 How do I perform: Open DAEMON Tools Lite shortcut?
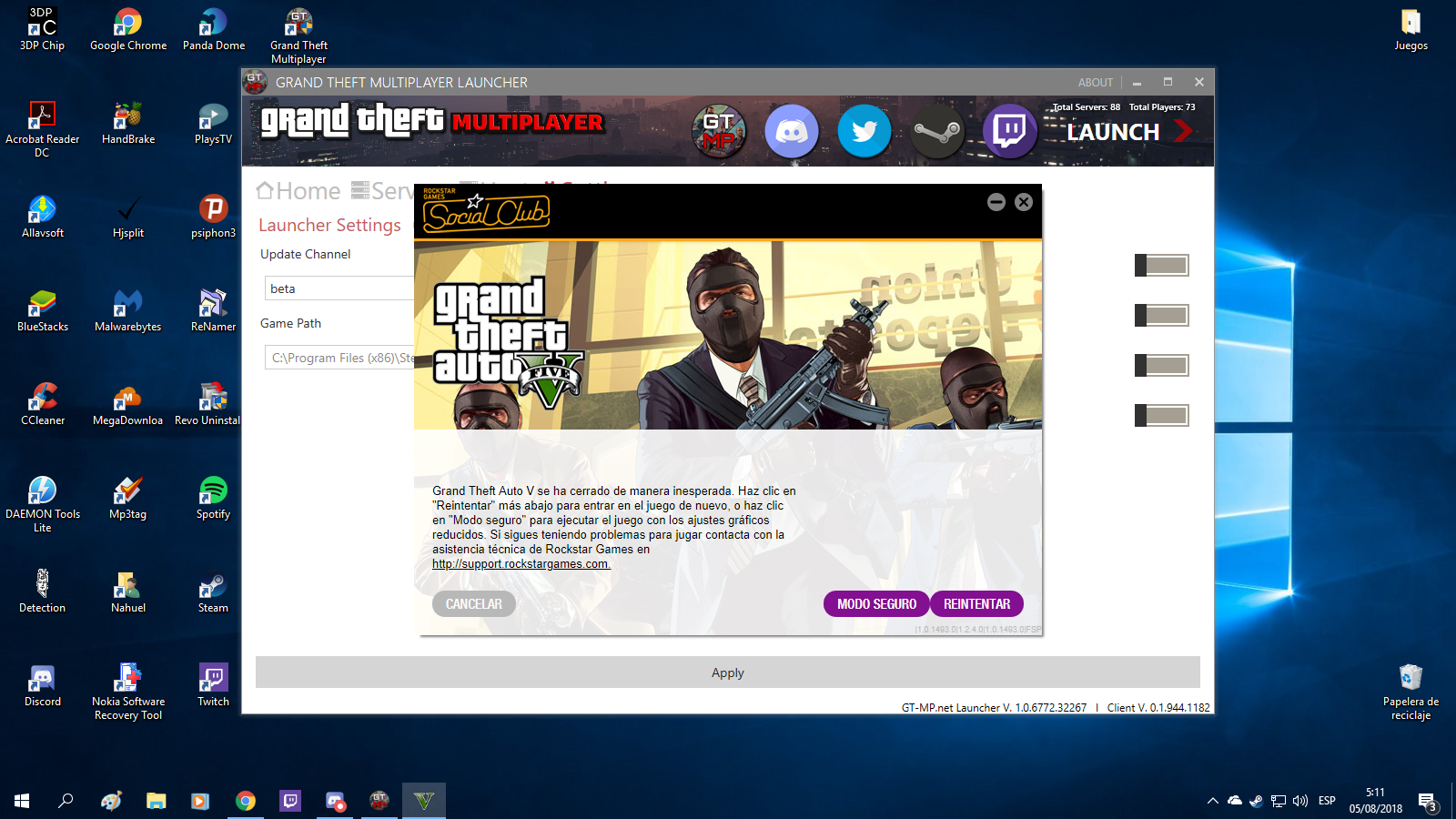click(x=43, y=504)
